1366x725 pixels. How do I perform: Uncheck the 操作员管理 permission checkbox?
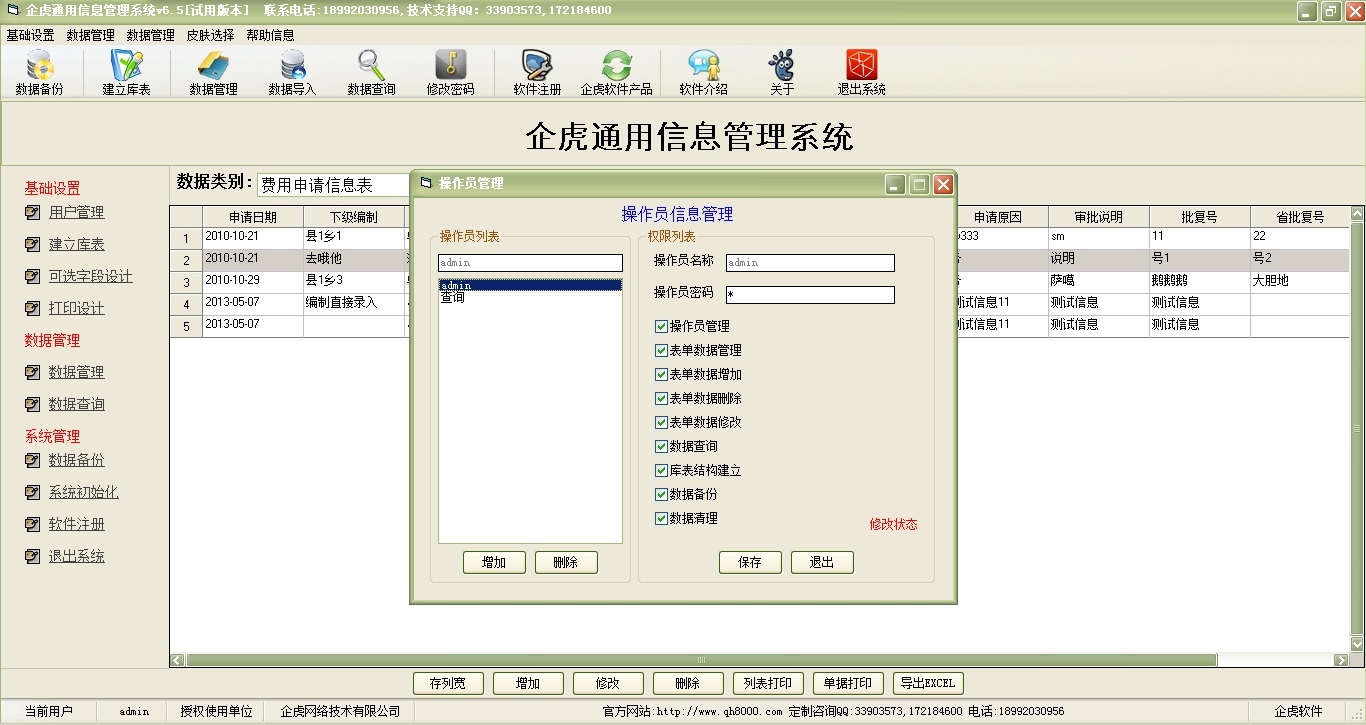pos(661,327)
